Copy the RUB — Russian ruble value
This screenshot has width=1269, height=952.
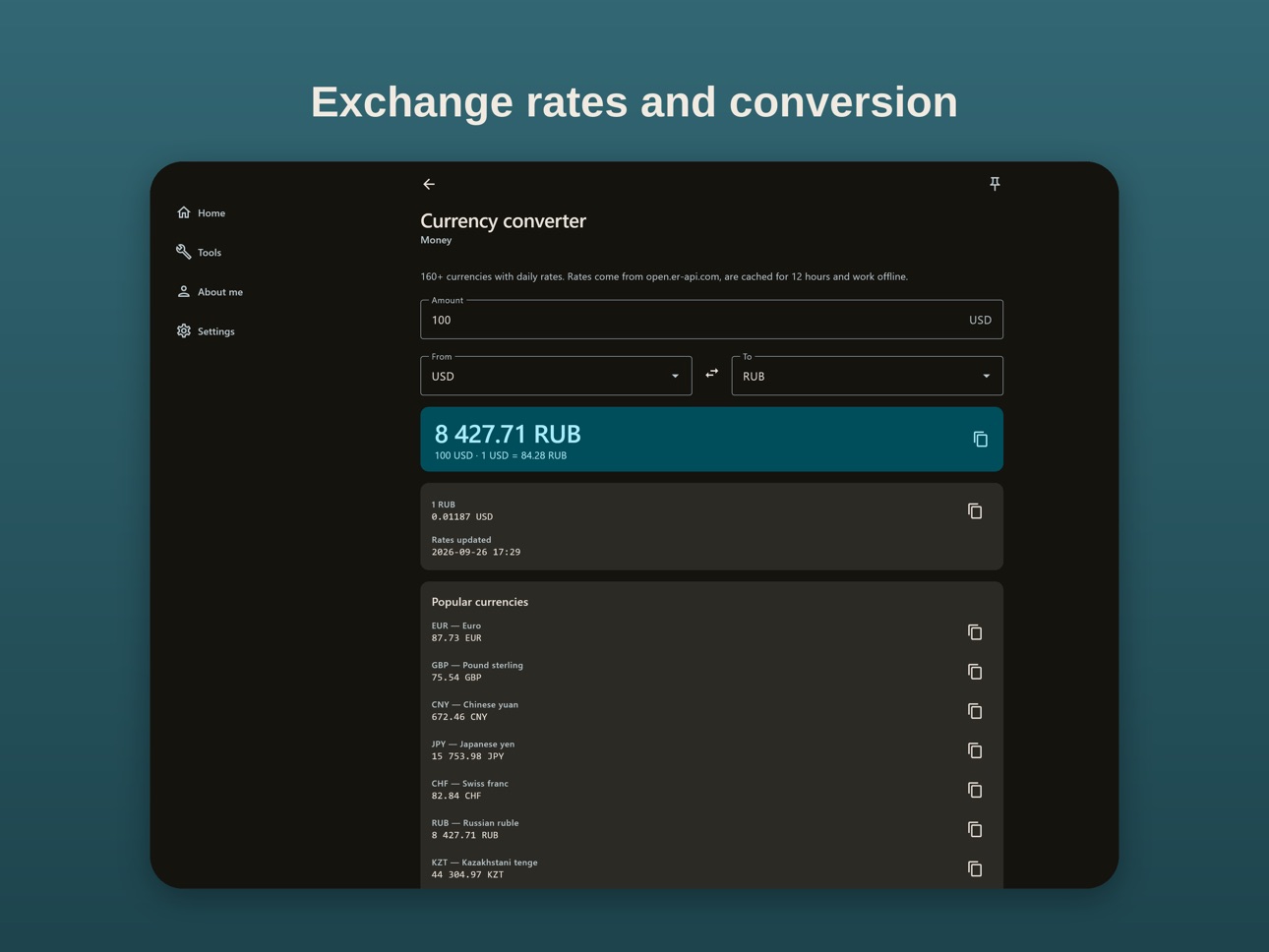coord(975,829)
